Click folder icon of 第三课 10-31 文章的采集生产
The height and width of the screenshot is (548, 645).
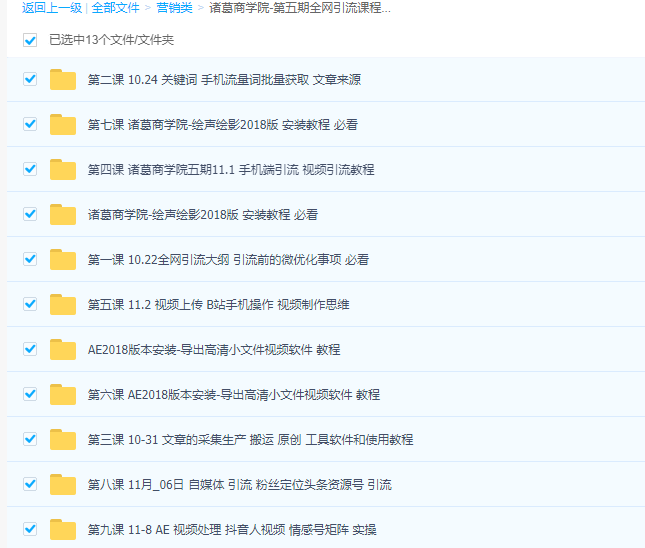click(63, 439)
